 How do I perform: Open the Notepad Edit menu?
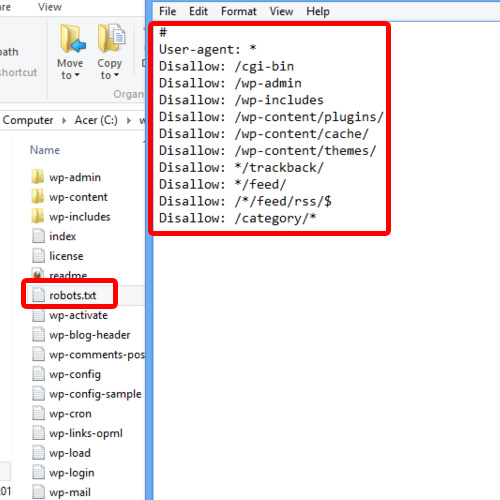198,11
